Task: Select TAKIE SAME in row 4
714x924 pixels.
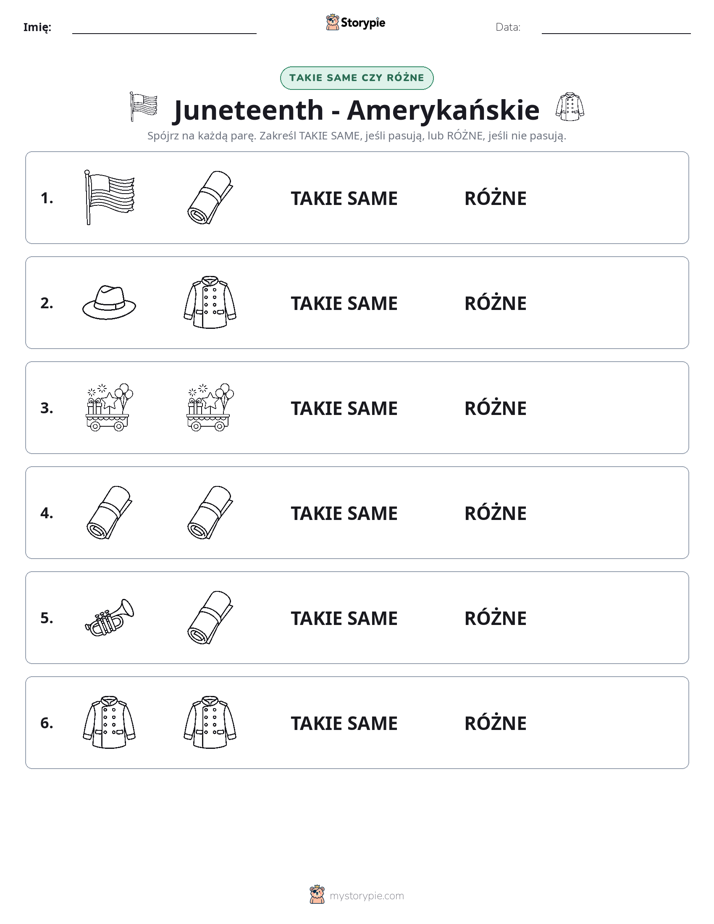Action: point(344,513)
